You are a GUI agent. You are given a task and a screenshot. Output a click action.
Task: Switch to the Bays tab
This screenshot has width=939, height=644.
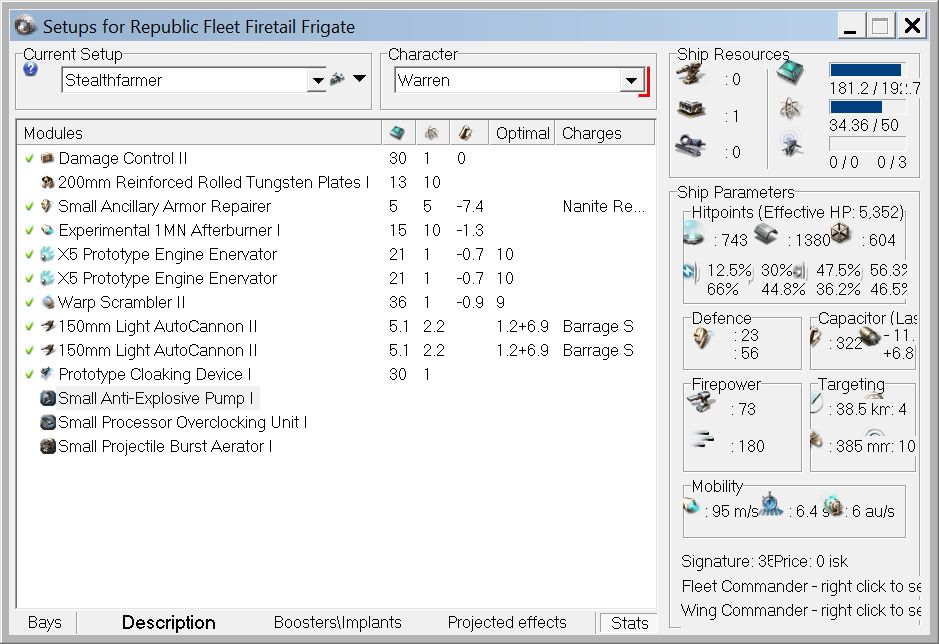pos(45,622)
